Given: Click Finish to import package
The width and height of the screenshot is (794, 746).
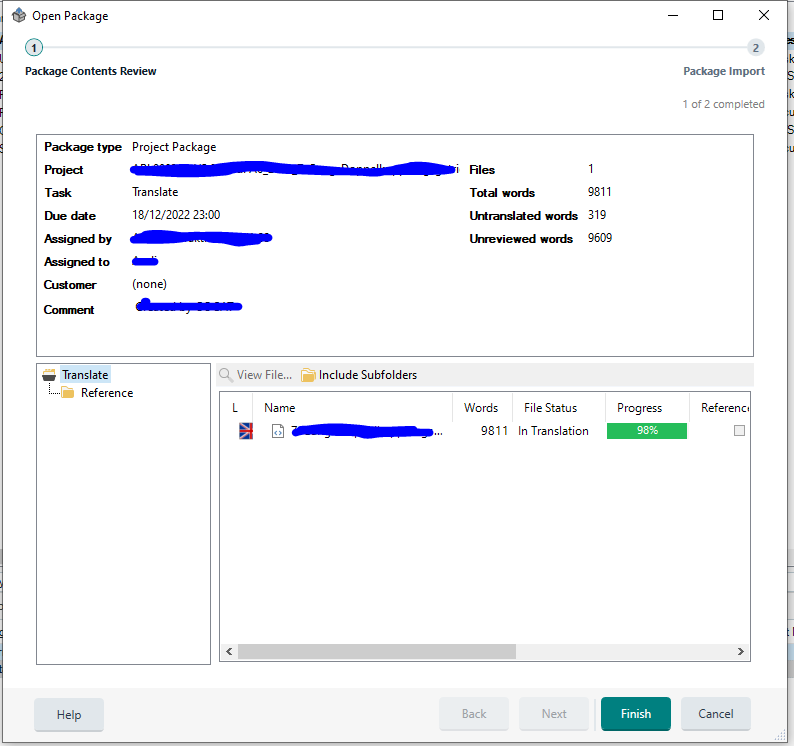Looking at the screenshot, I should point(636,714).
